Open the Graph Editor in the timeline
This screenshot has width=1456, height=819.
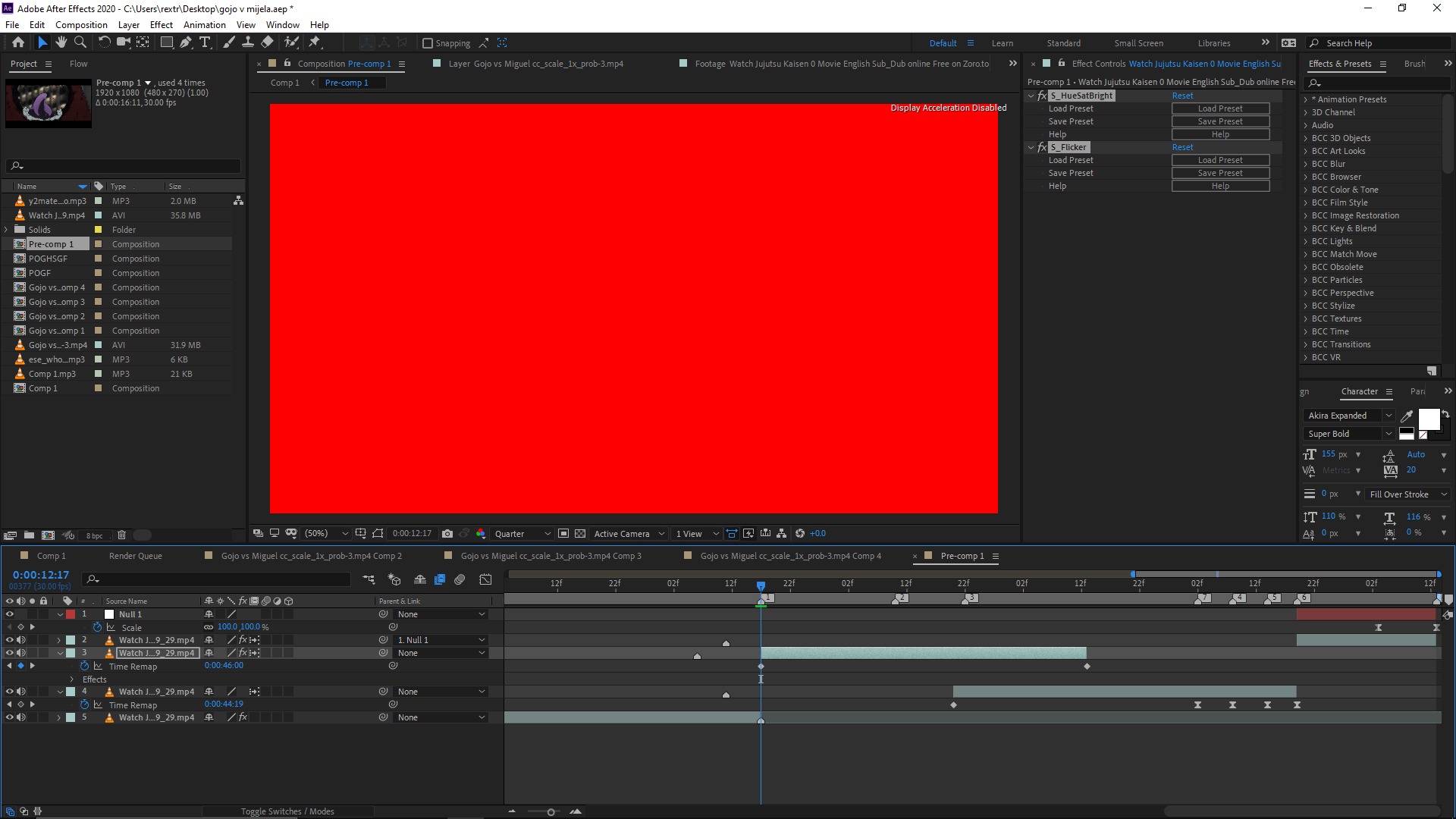485,579
